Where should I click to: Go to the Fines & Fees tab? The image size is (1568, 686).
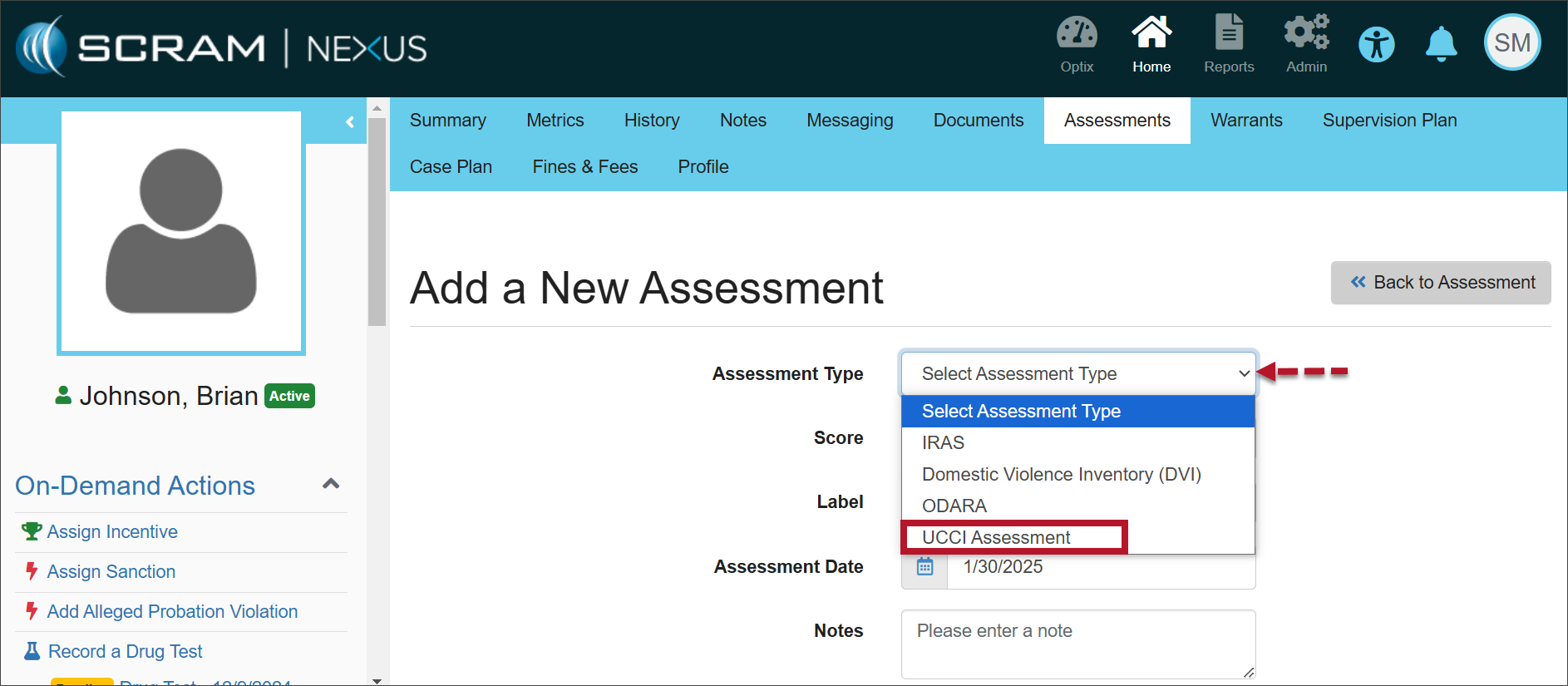coord(584,167)
